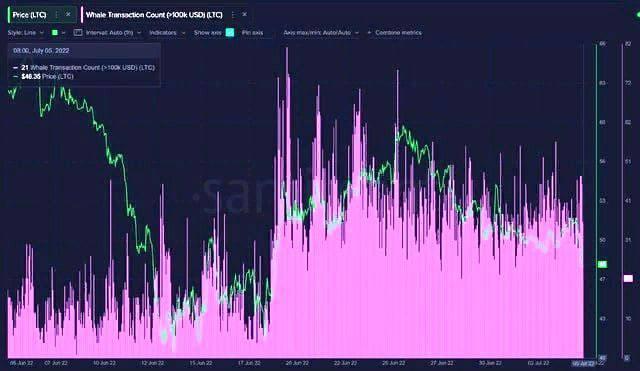Click the plus icon before Combine metrics
Viewport: 640px width, 371px height.
click(369, 33)
